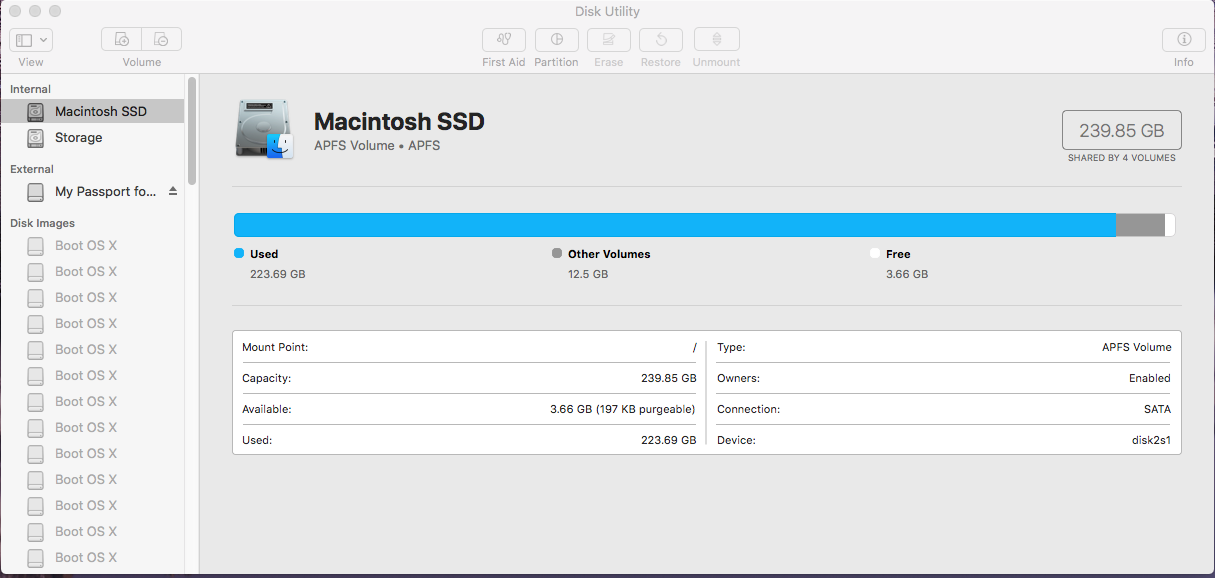This screenshot has height=578, width=1215.
Task: Click the 'Device:' row label
Action: (736, 440)
